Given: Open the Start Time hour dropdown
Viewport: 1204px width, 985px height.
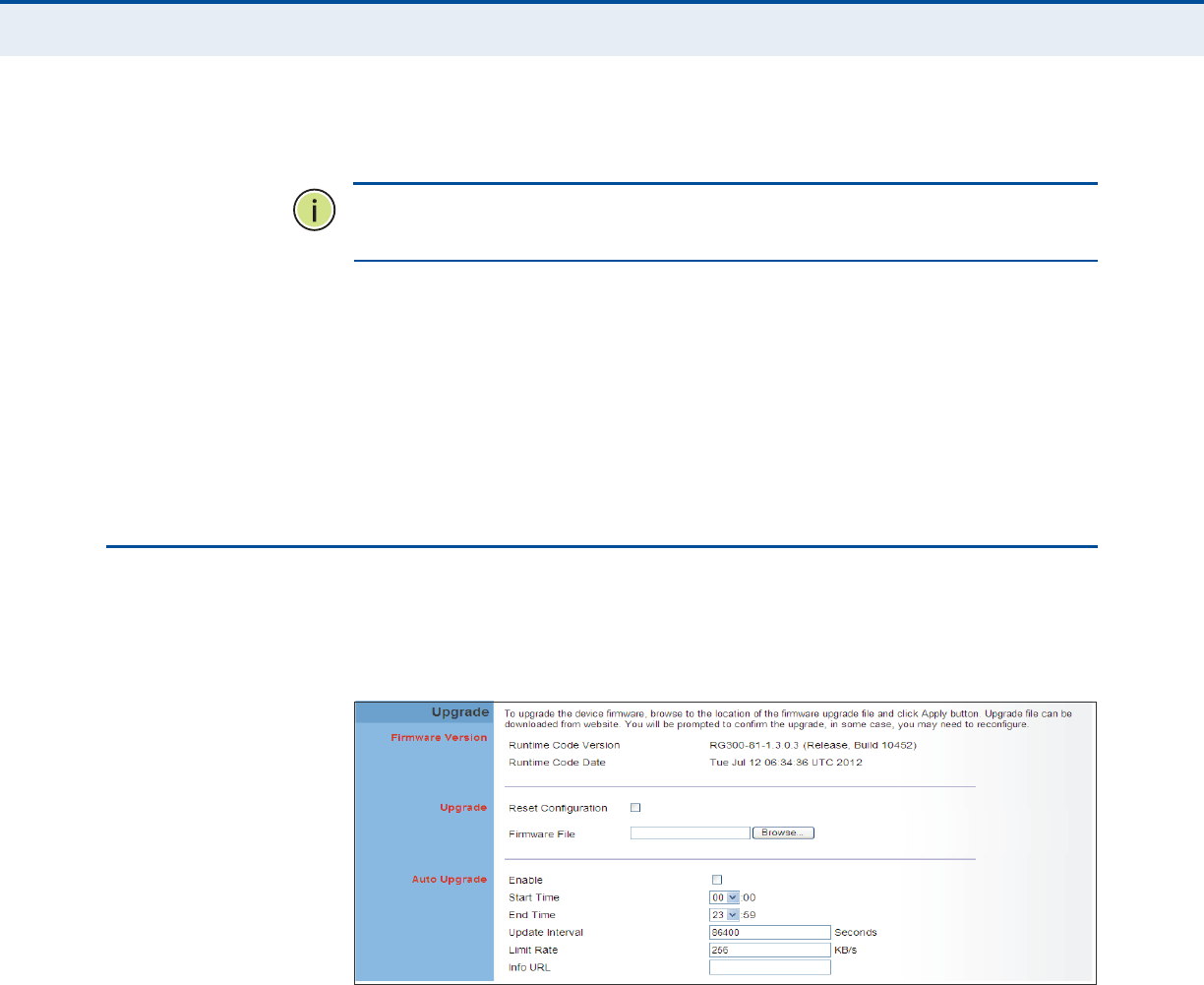Looking at the screenshot, I should (724, 897).
